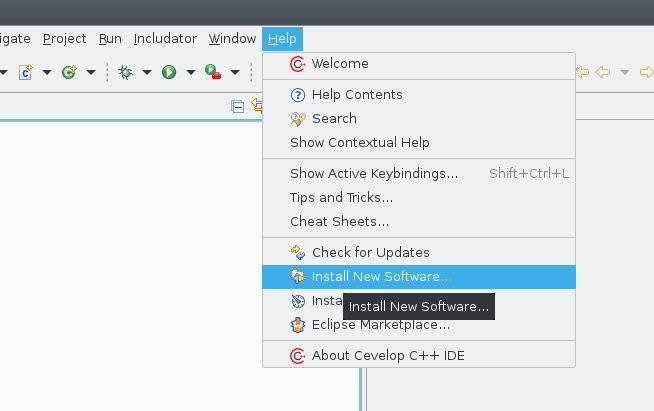
Task: Open Cheat Sheets...
Action: click(419, 222)
